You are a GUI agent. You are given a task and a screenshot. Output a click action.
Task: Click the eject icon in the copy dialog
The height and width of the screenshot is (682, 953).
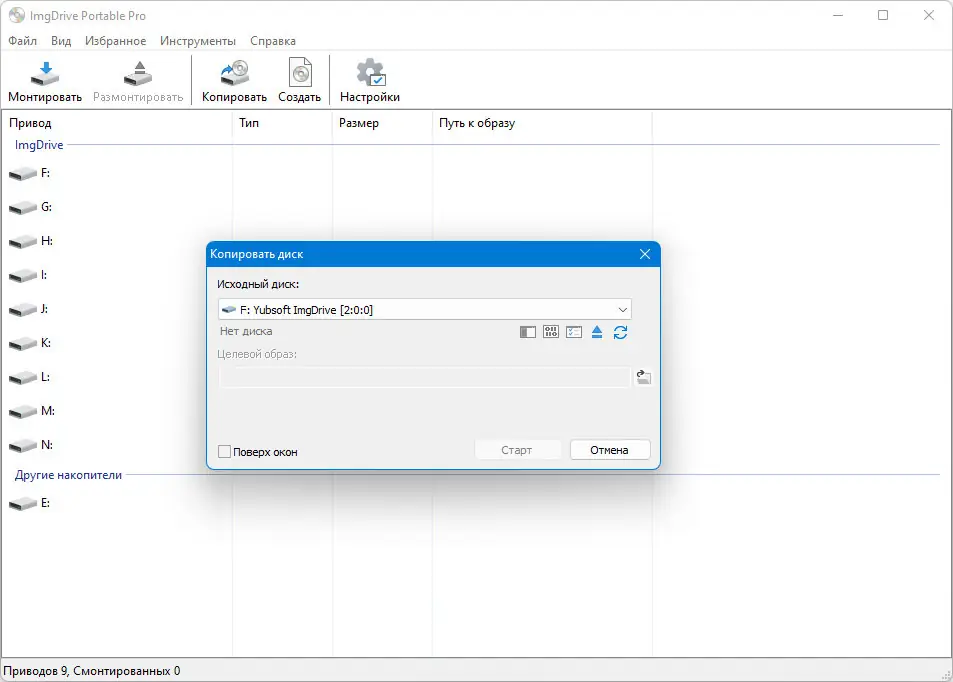click(597, 332)
